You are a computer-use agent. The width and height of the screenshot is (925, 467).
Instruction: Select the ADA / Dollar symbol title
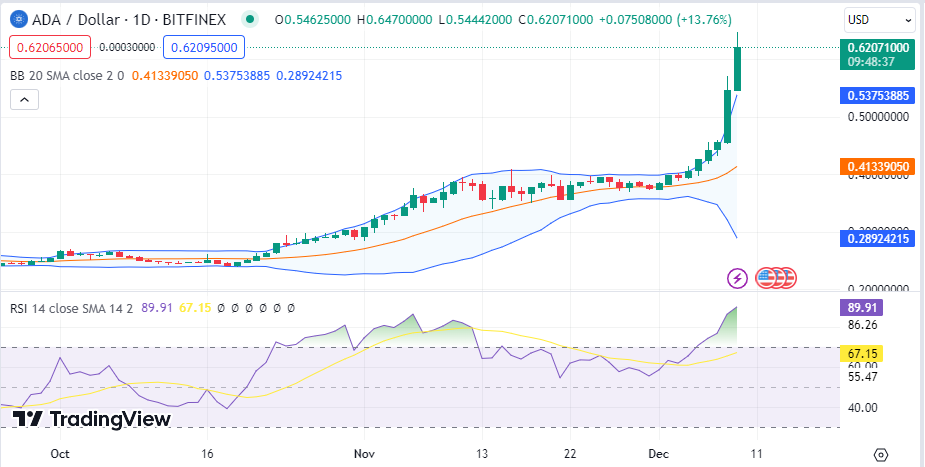coord(129,19)
